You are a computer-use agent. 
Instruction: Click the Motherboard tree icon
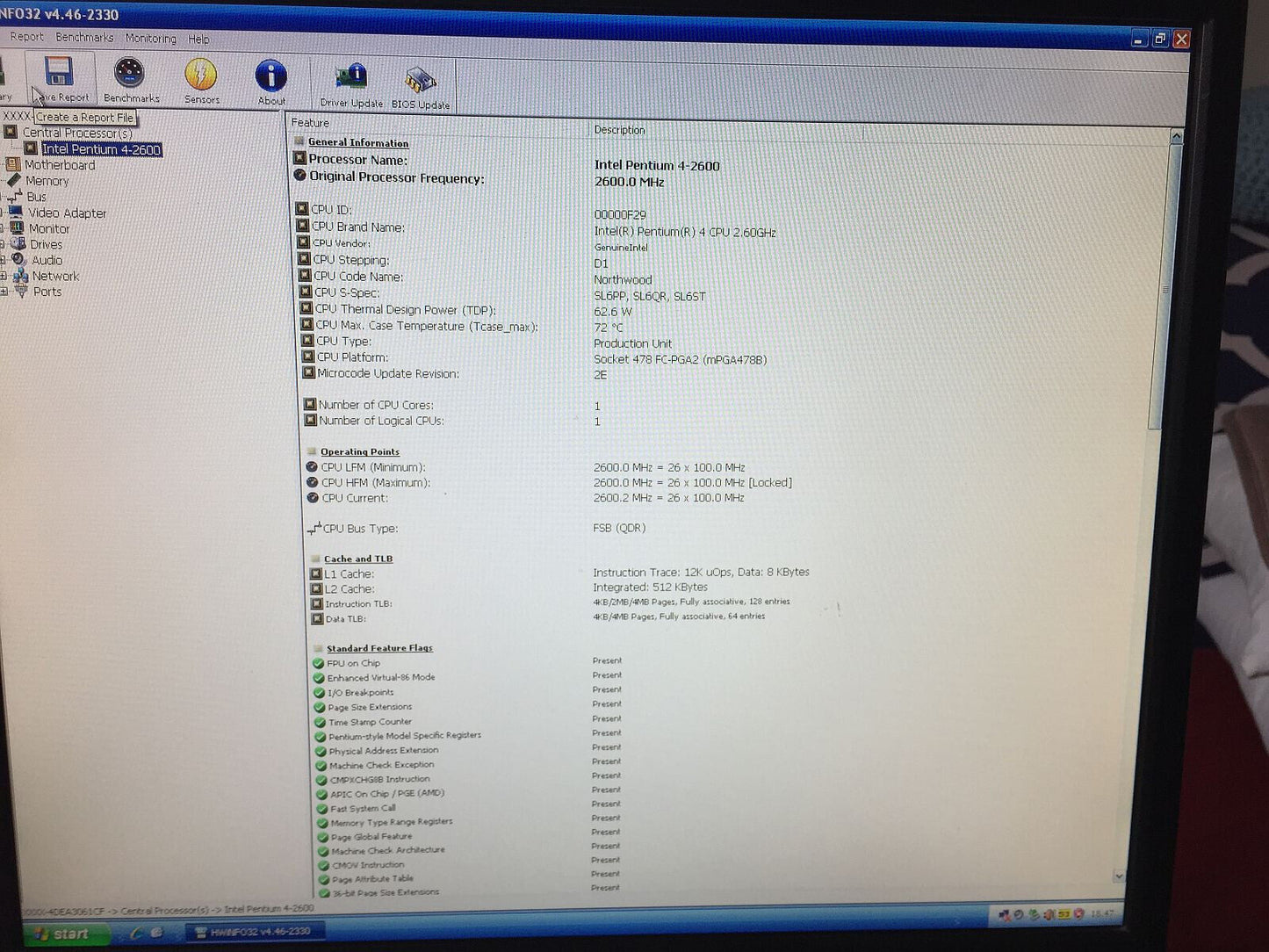[x=13, y=164]
